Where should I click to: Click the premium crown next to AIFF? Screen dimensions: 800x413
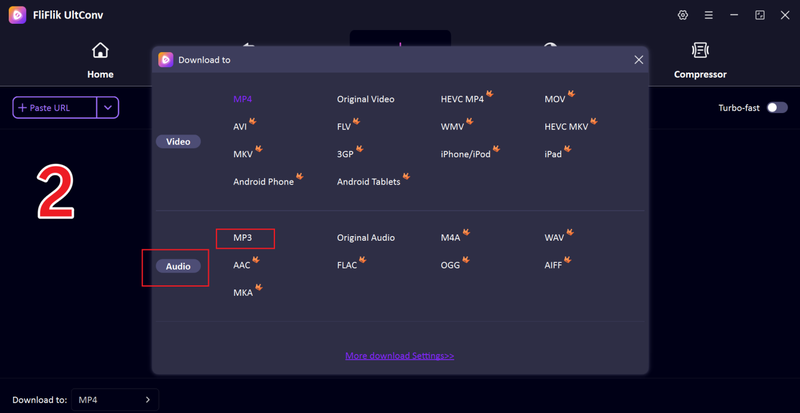click(x=567, y=260)
